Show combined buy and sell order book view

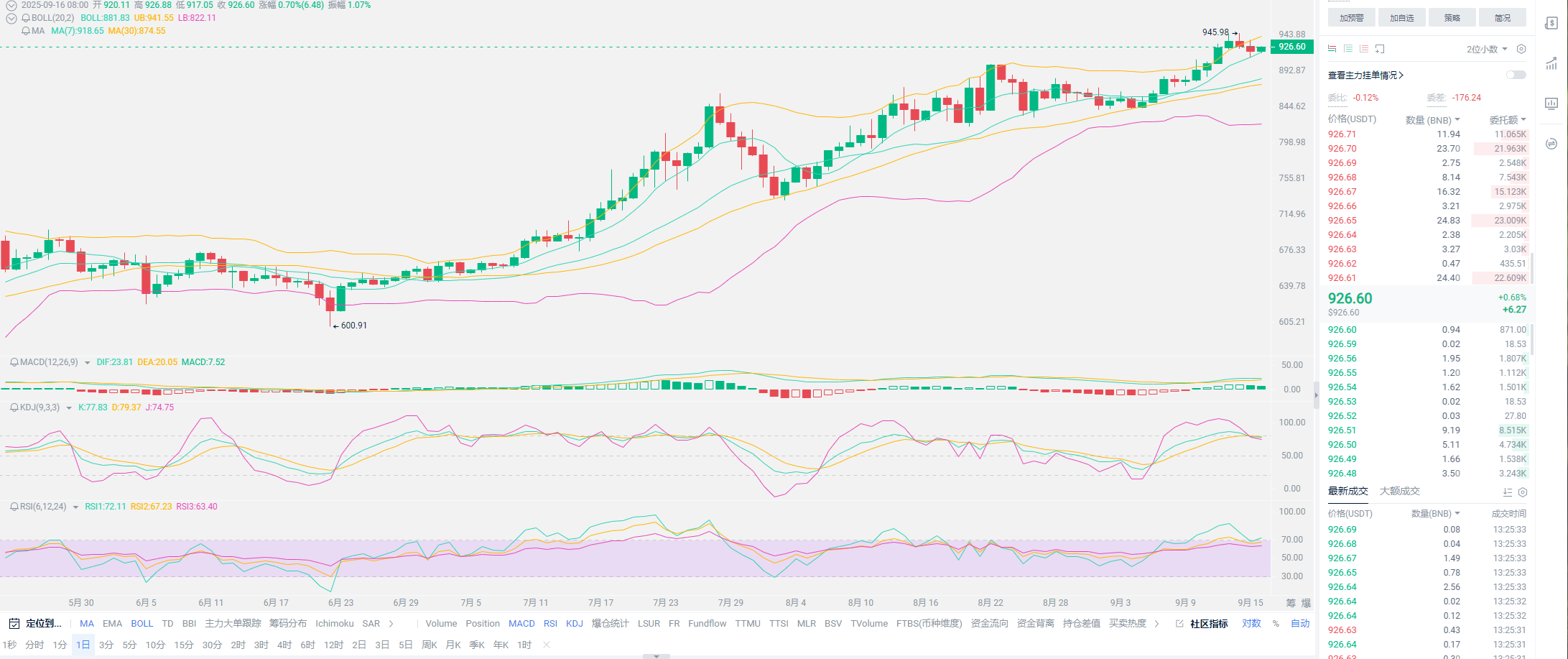(1332, 49)
